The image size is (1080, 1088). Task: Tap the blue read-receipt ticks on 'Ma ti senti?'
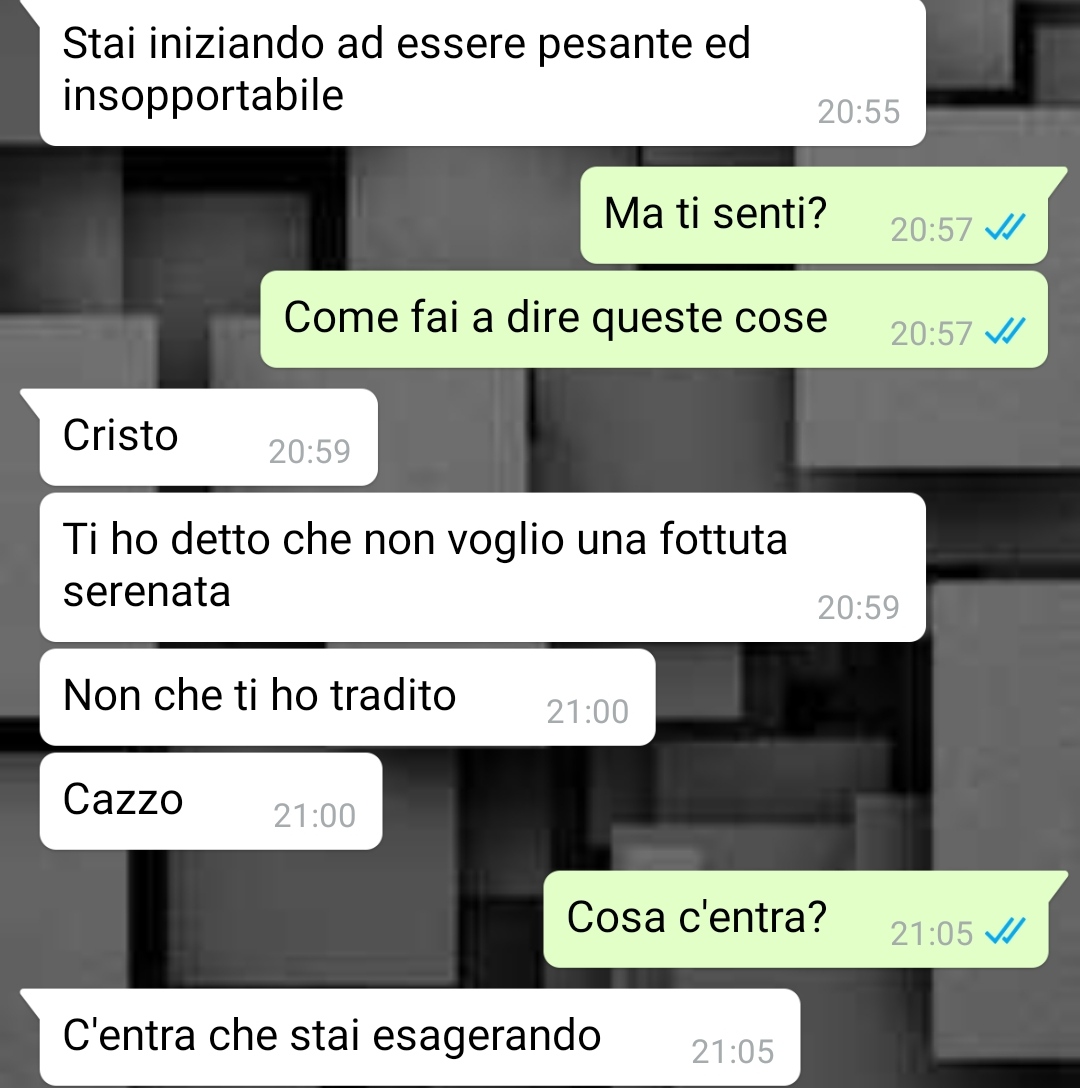pyautogui.click(x=1005, y=228)
